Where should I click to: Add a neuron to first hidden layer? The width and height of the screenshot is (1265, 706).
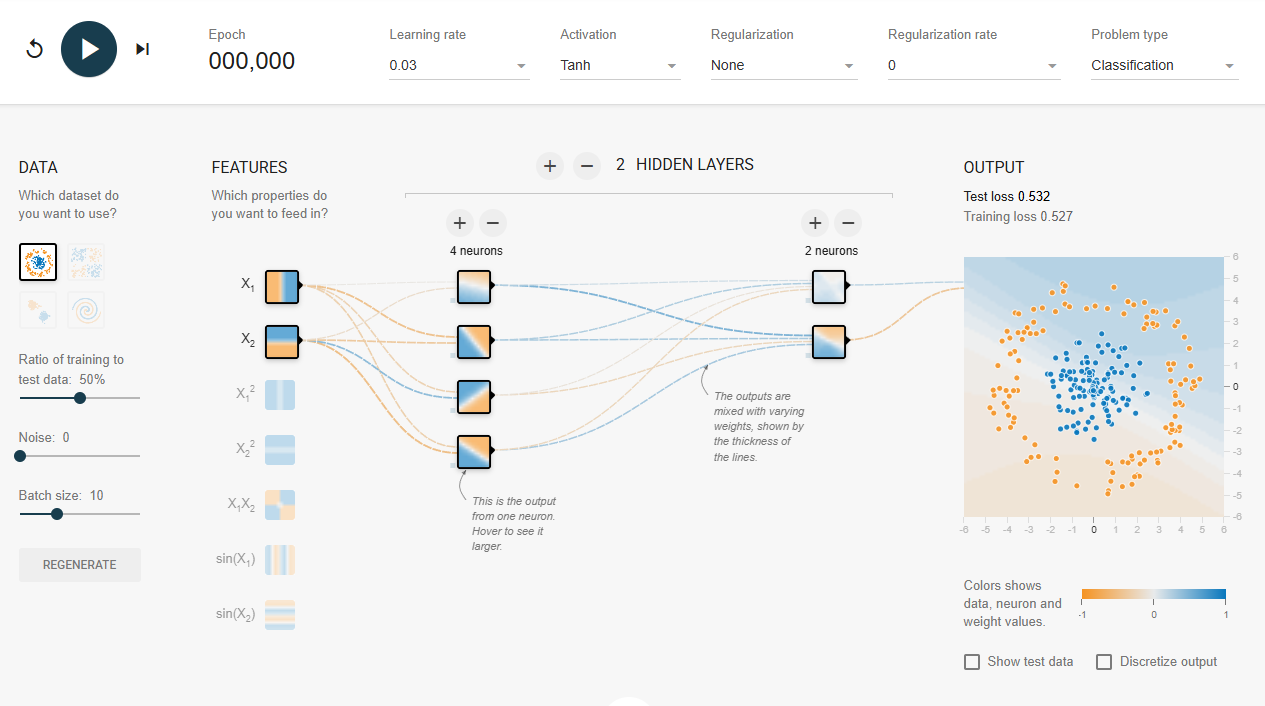coord(459,223)
